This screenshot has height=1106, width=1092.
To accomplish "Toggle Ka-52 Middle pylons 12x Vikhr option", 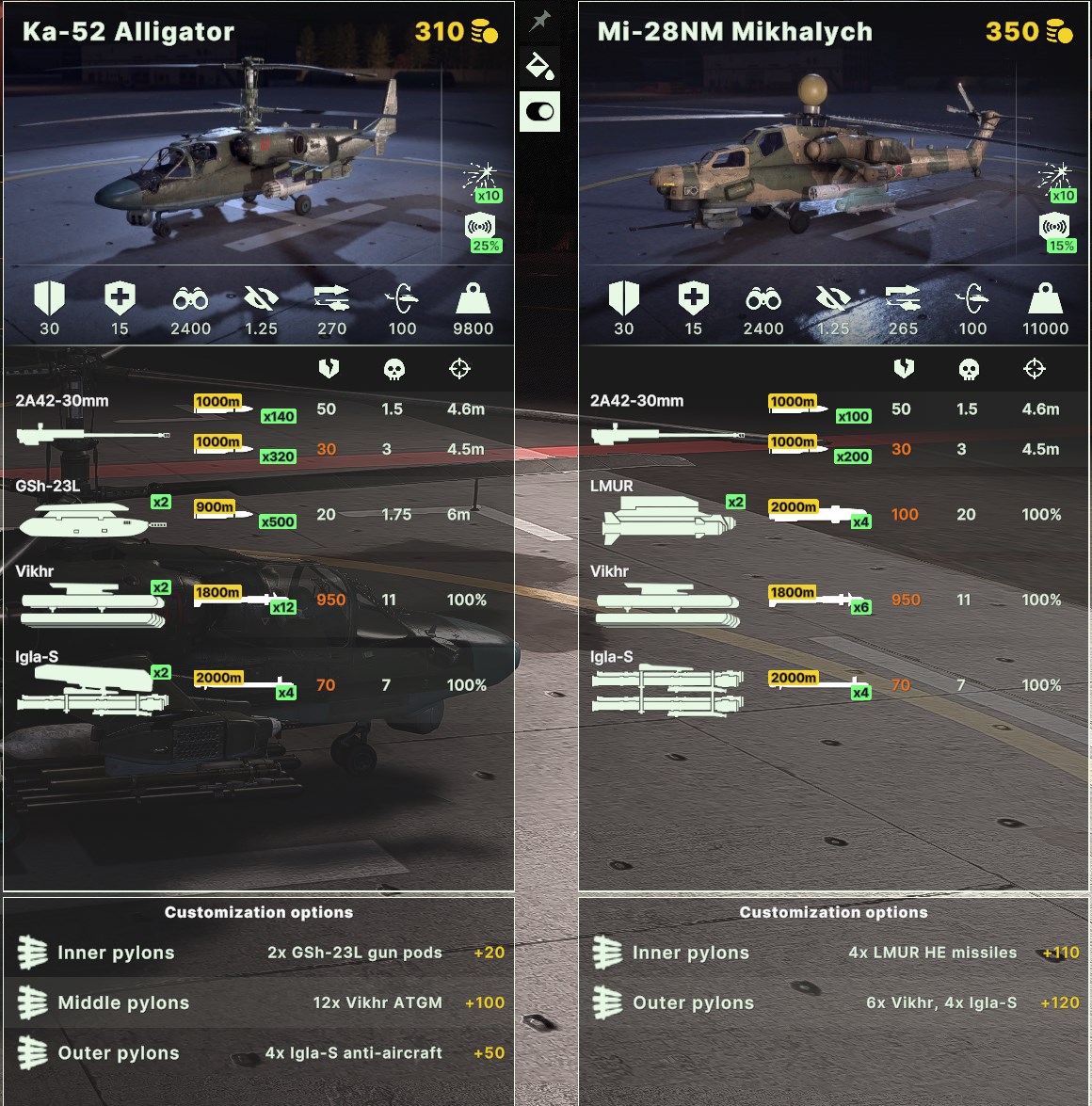I will (x=259, y=1002).
